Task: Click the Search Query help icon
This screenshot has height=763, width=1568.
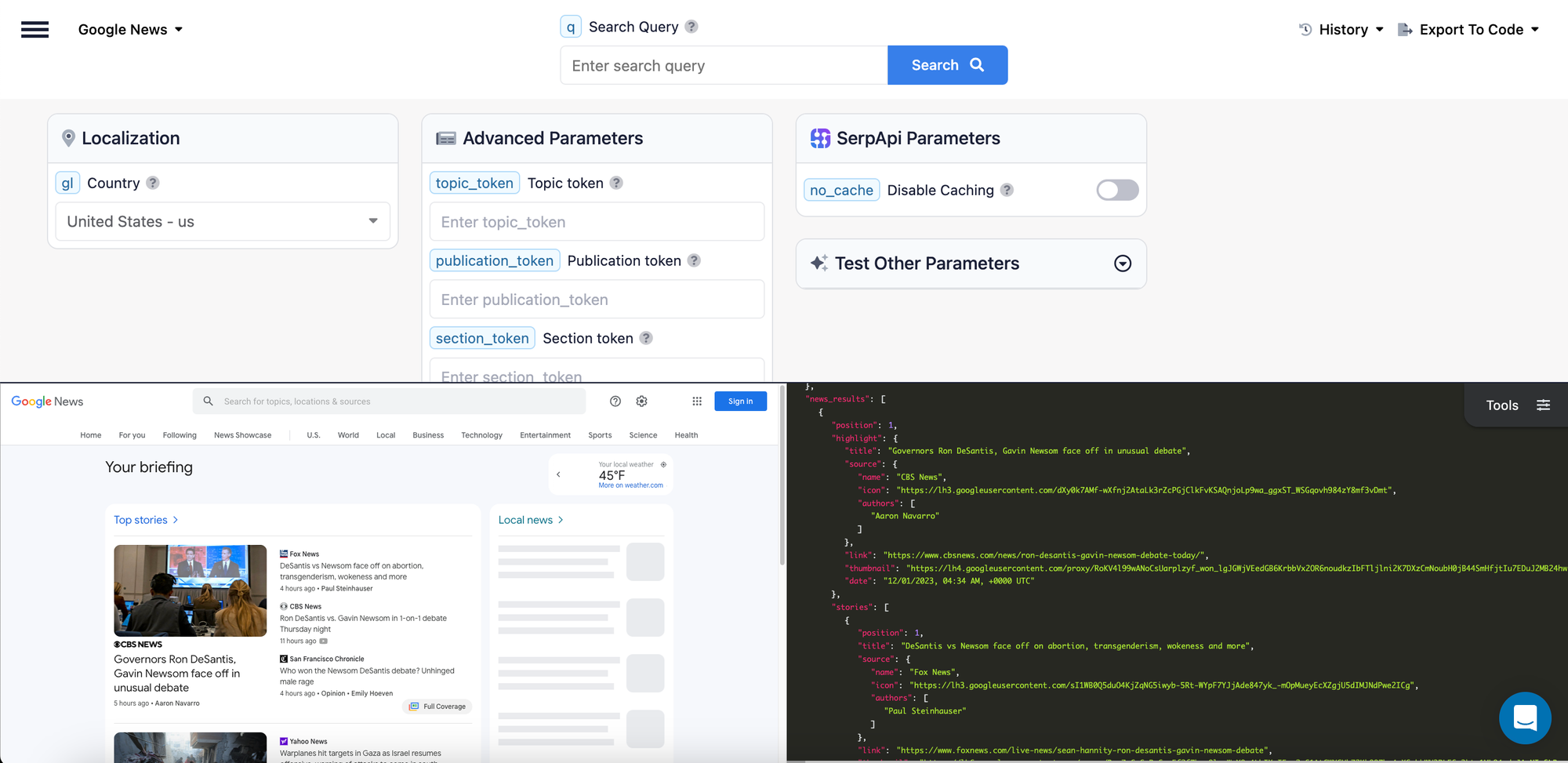Action: pos(691,27)
